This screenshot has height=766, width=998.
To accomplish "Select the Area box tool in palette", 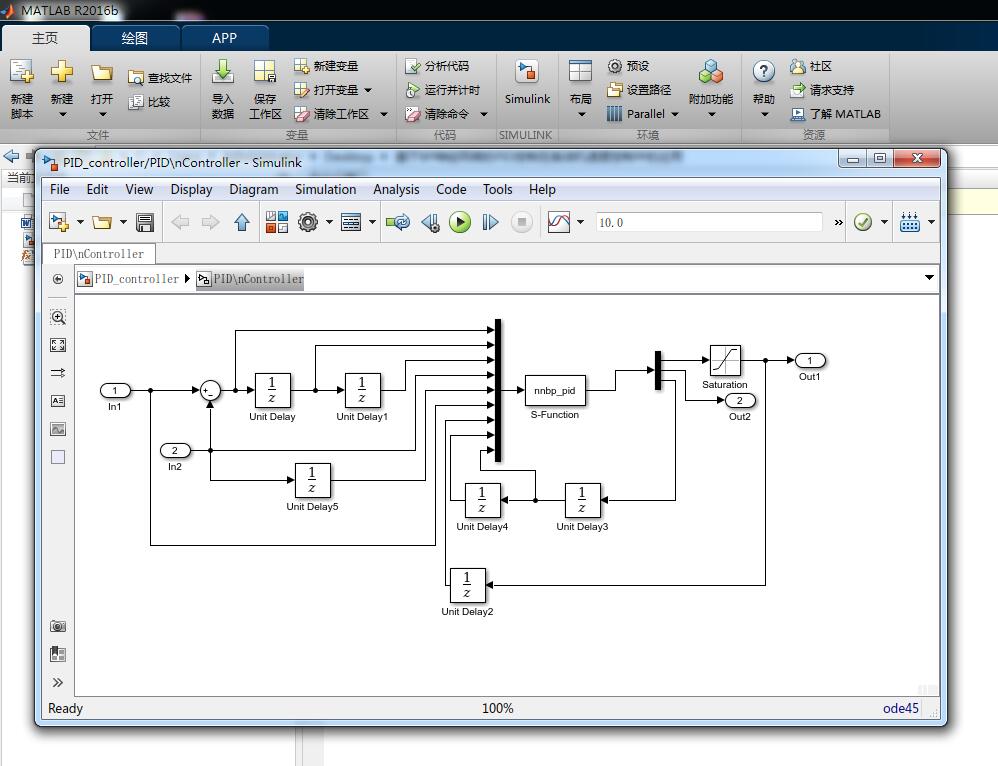I will 58,457.
